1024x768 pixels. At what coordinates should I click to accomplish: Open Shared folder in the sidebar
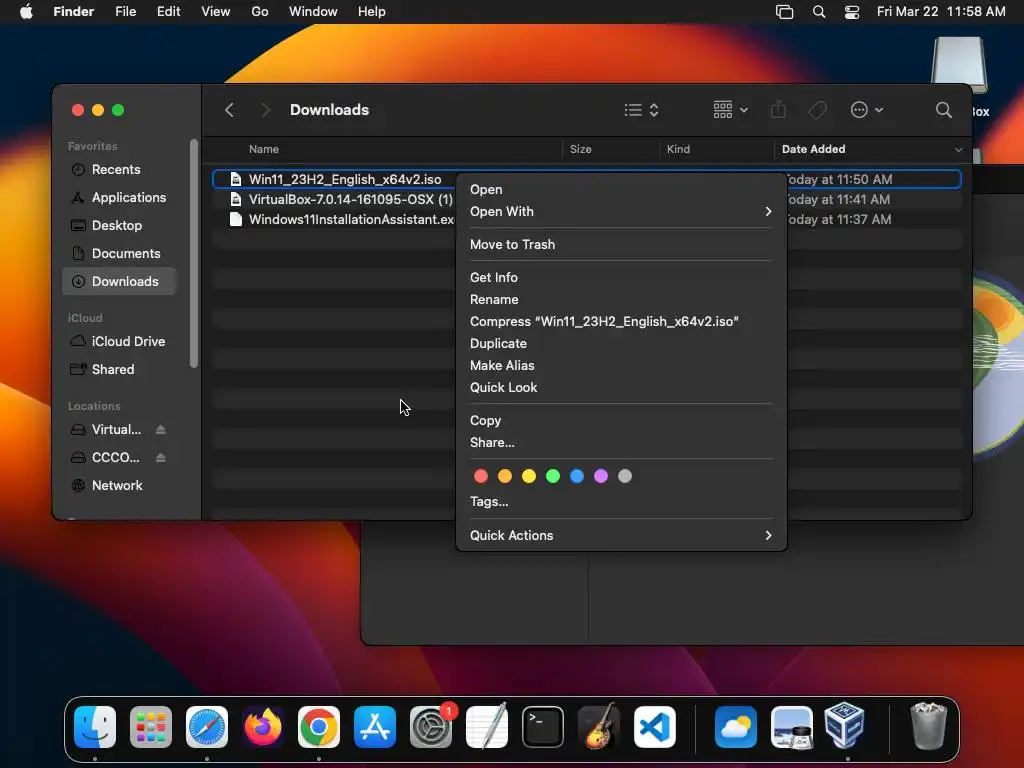(x=113, y=370)
